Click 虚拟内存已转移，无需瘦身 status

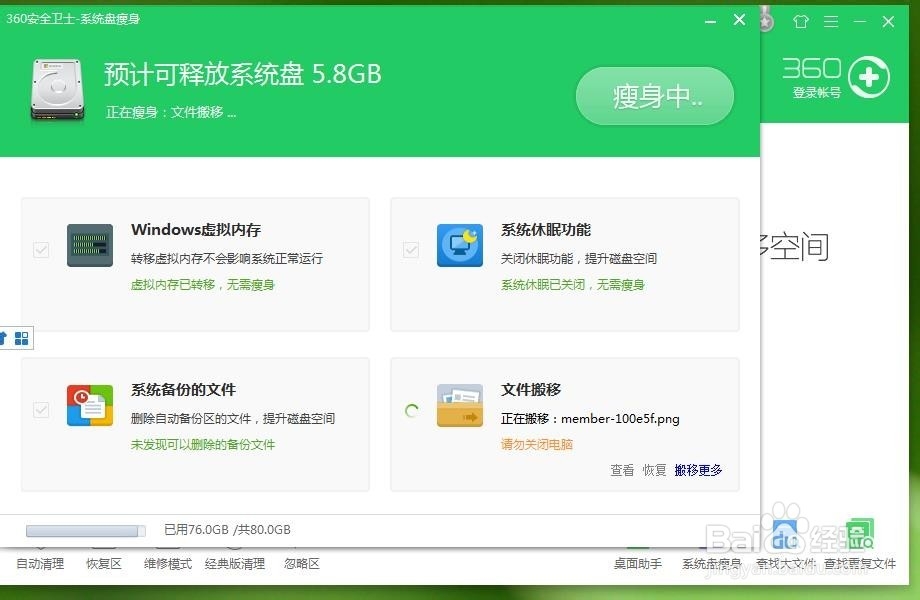point(202,284)
